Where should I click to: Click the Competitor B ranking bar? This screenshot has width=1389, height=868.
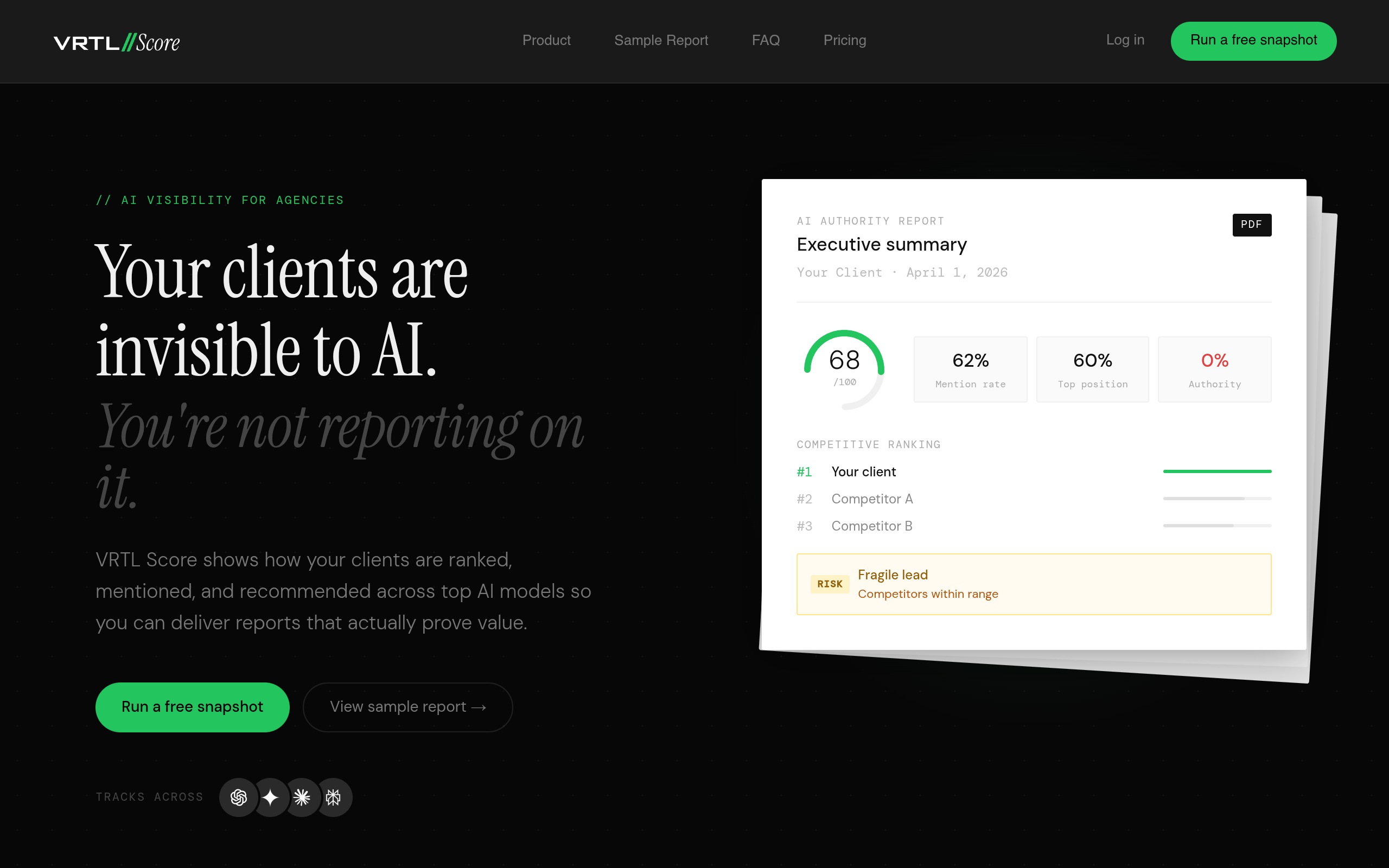[1217, 525]
